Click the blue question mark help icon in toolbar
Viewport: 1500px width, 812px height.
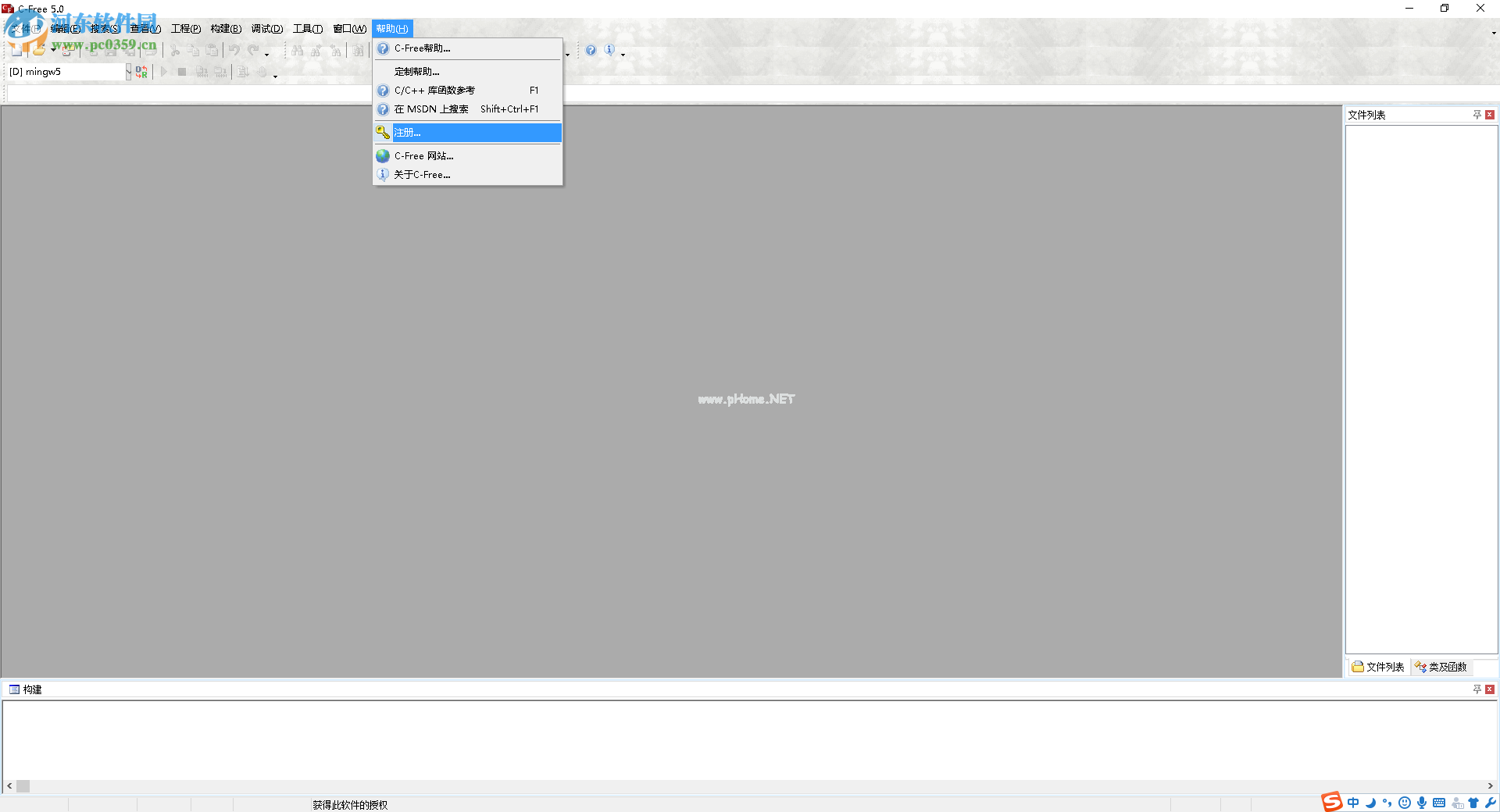591,51
